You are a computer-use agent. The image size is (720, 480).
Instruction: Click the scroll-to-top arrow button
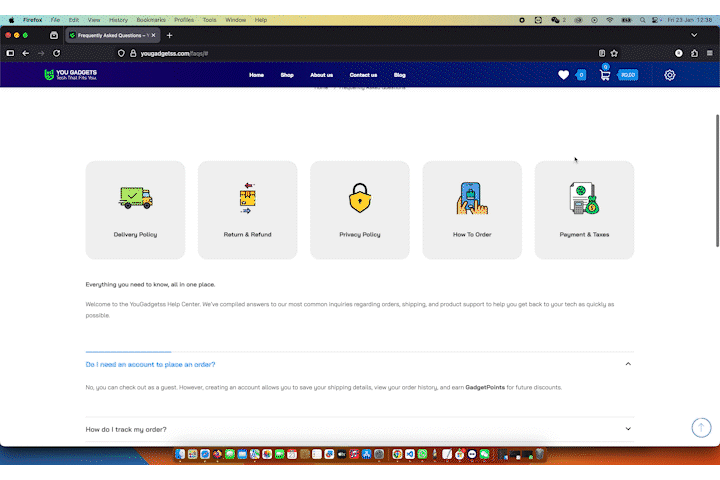[701, 427]
